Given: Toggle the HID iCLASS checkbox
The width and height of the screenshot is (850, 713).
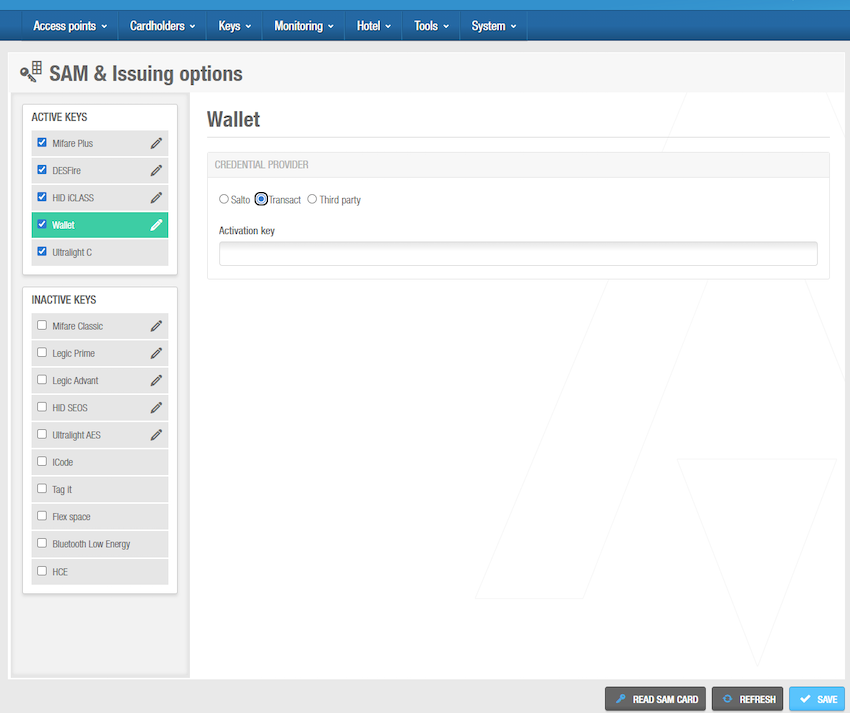Looking at the screenshot, I should [42, 197].
